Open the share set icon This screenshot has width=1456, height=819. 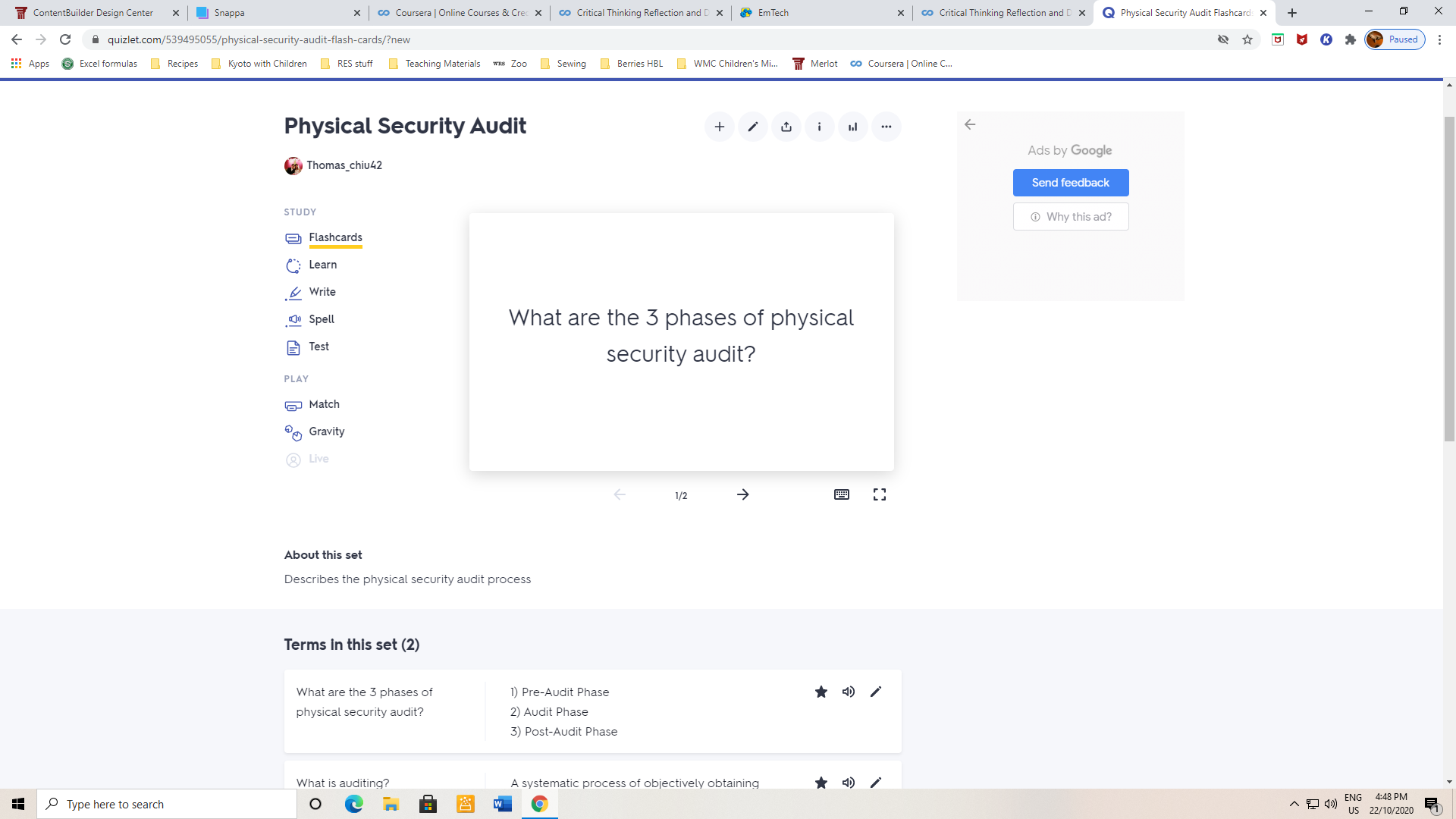tap(786, 127)
